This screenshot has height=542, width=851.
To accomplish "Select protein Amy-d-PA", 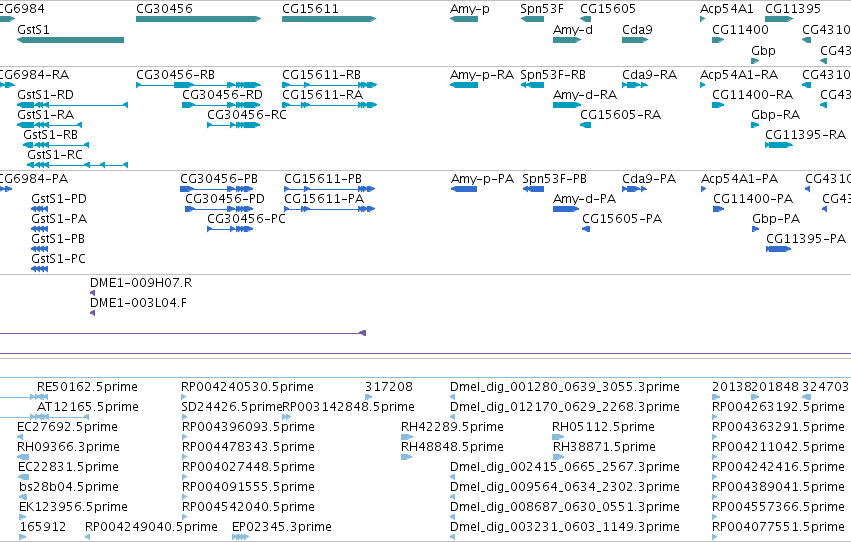I will [x=584, y=199].
